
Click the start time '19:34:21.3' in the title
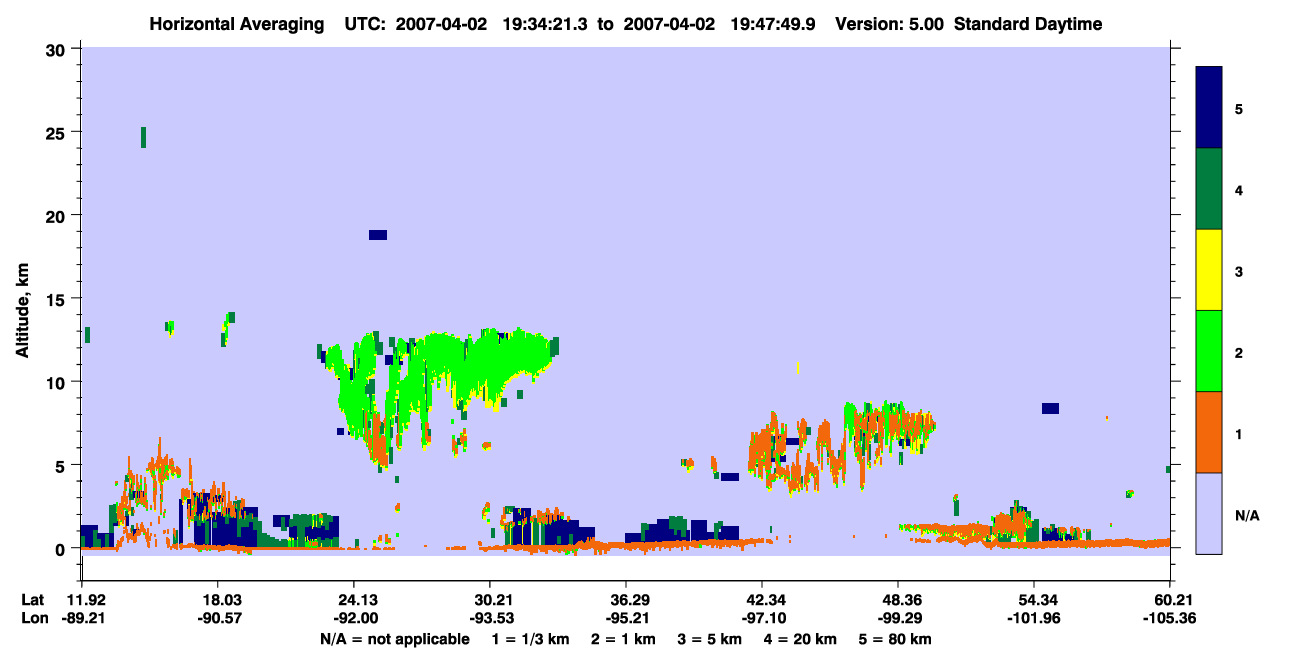[548, 24]
